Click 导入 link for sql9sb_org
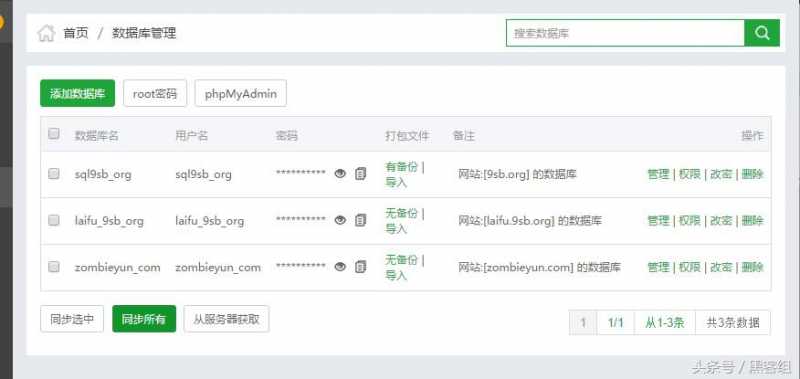 pos(396,182)
